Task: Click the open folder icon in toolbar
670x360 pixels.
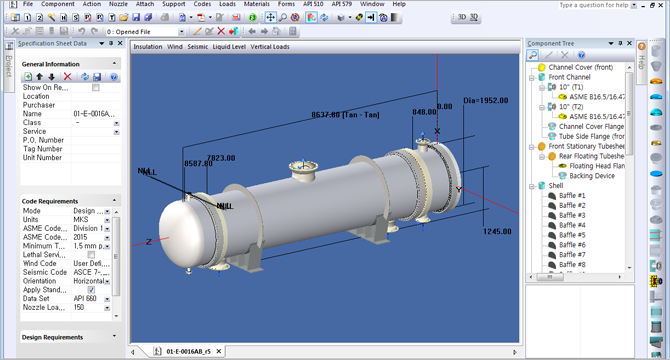Action: pos(124,18)
